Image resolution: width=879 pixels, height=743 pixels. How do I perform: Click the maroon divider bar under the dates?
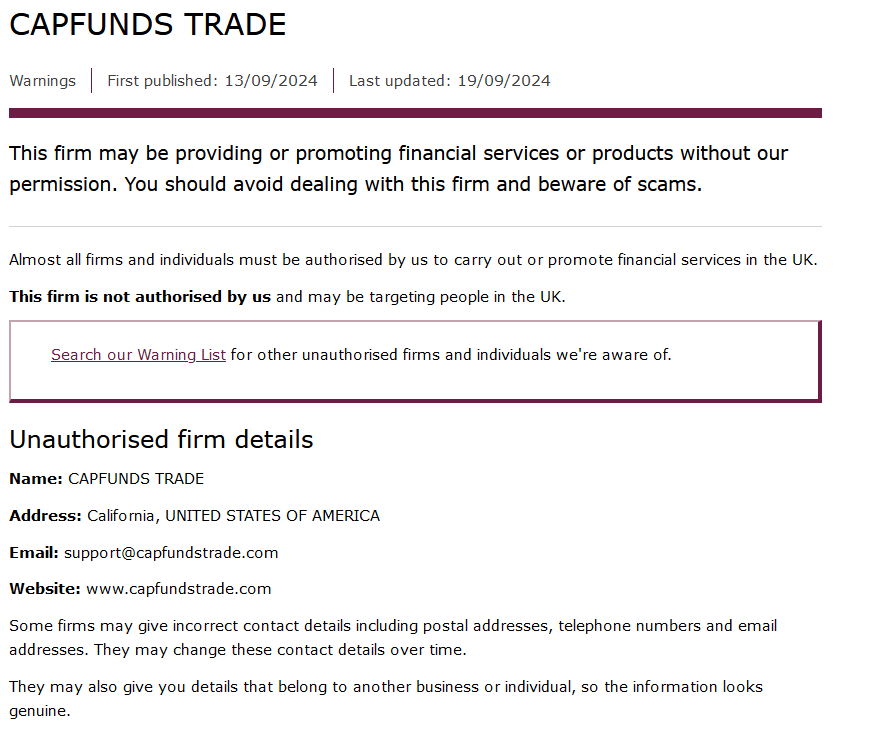tap(415, 113)
